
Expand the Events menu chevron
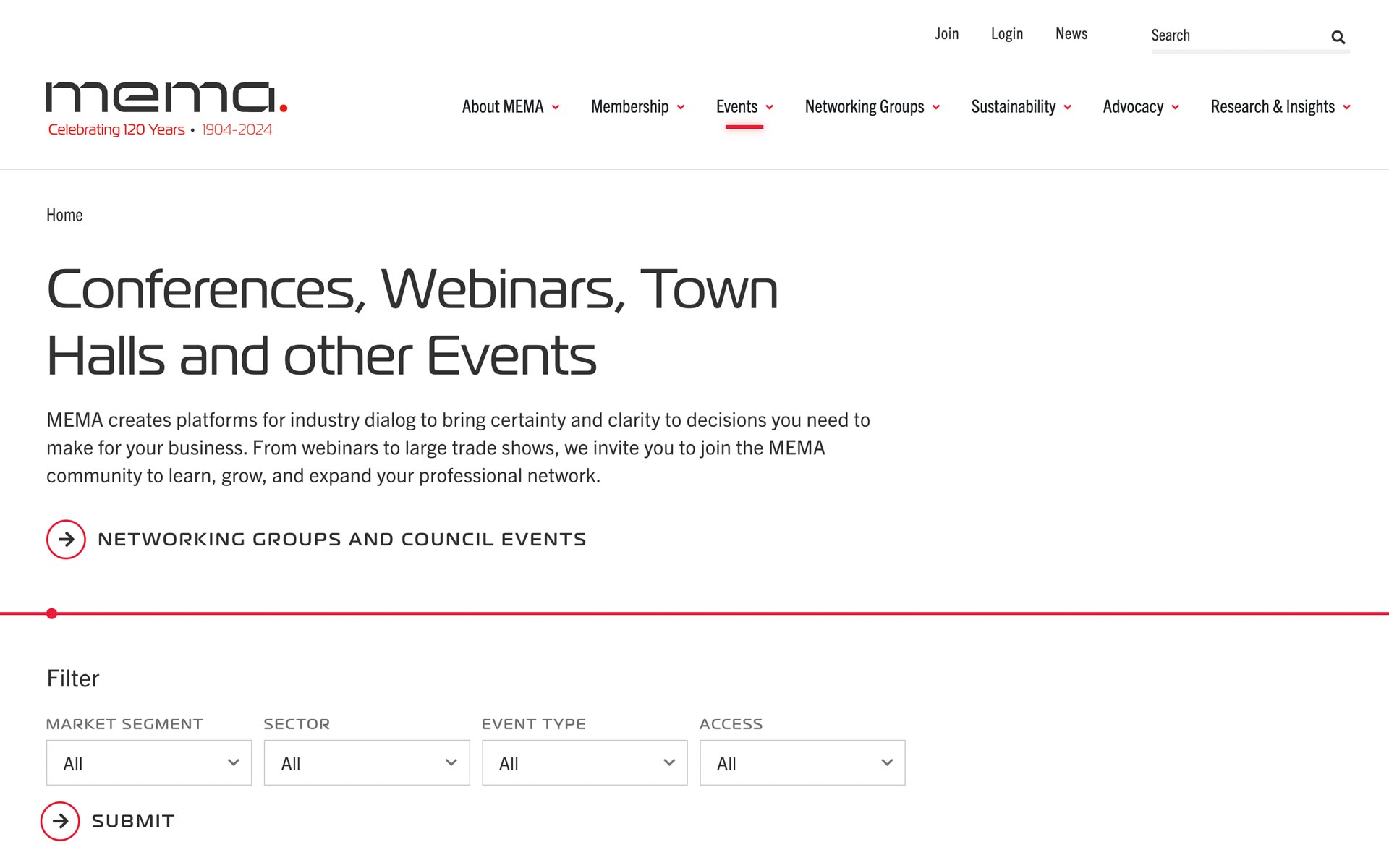coord(770,107)
